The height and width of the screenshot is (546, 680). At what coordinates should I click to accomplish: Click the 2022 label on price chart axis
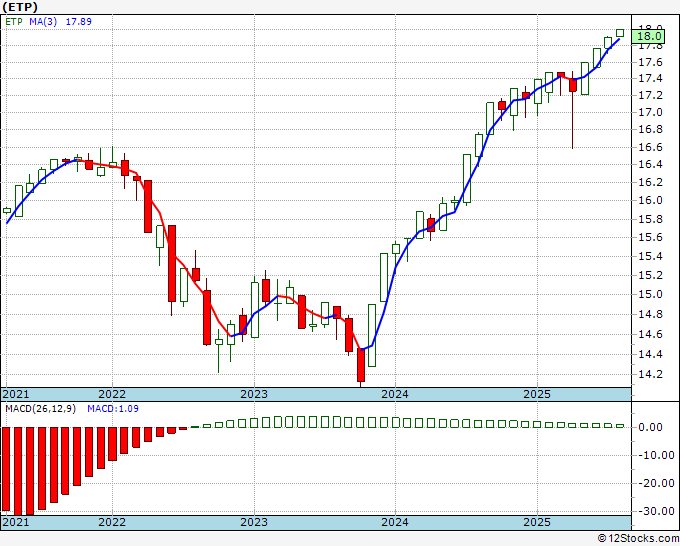[112, 394]
